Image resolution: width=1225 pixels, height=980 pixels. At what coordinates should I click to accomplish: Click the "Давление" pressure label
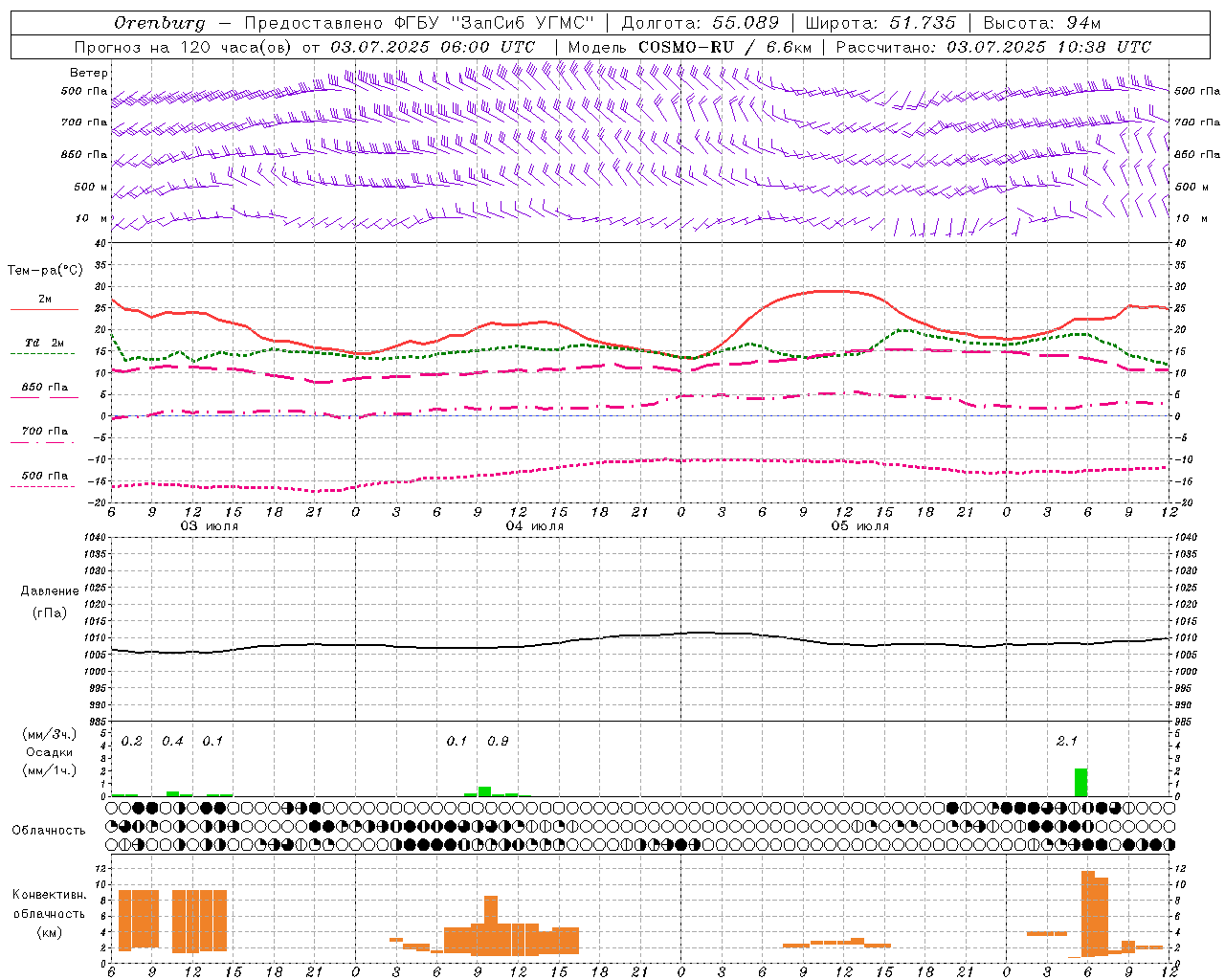click(x=50, y=591)
